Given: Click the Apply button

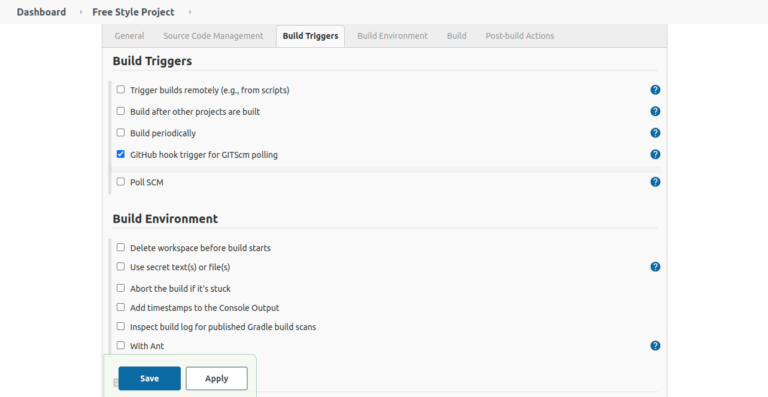Looking at the screenshot, I should [216, 378].
